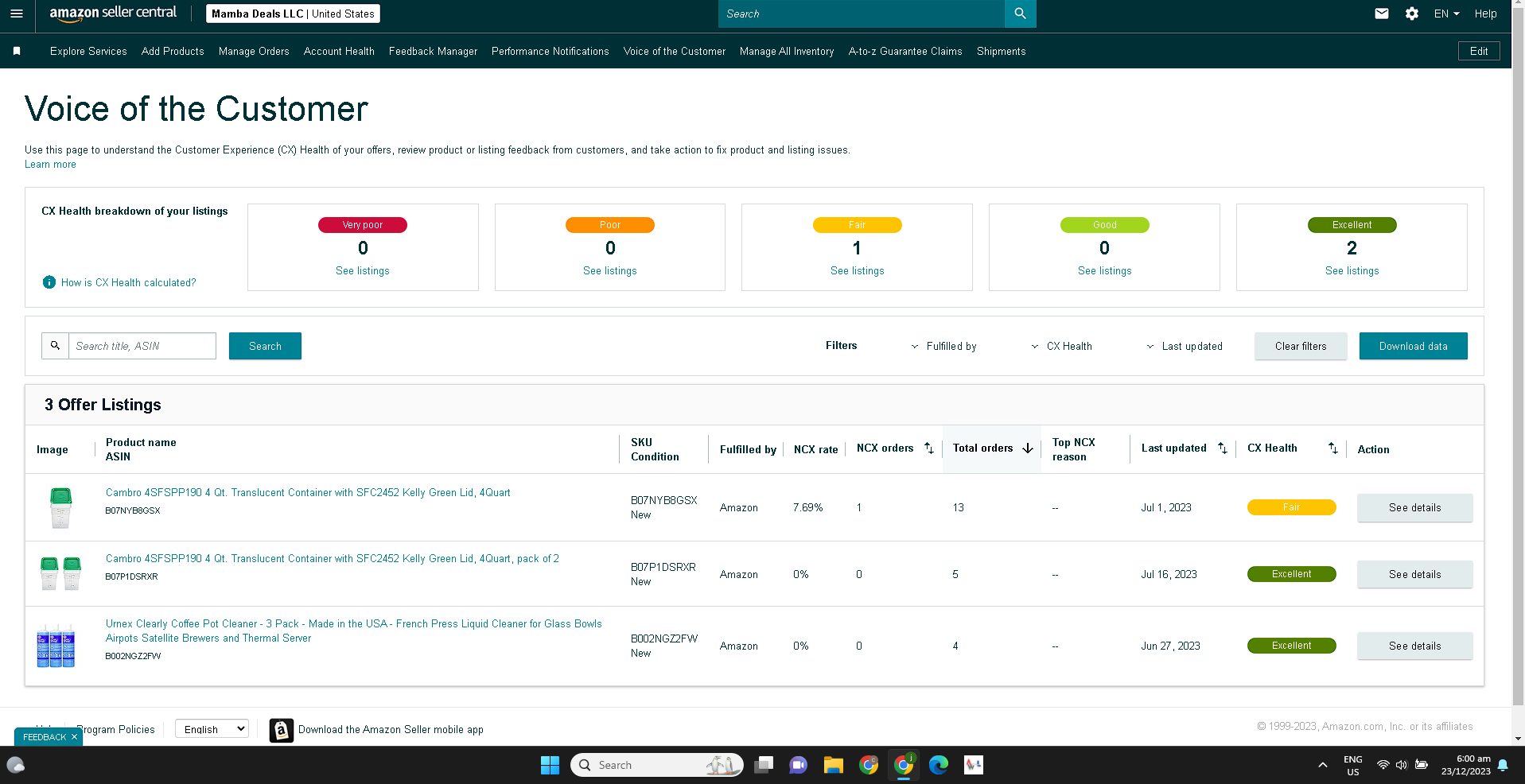Open Add Products in navigation bar
The image size is (1525, 784).
pyautogui.click(x=173, y=51)
